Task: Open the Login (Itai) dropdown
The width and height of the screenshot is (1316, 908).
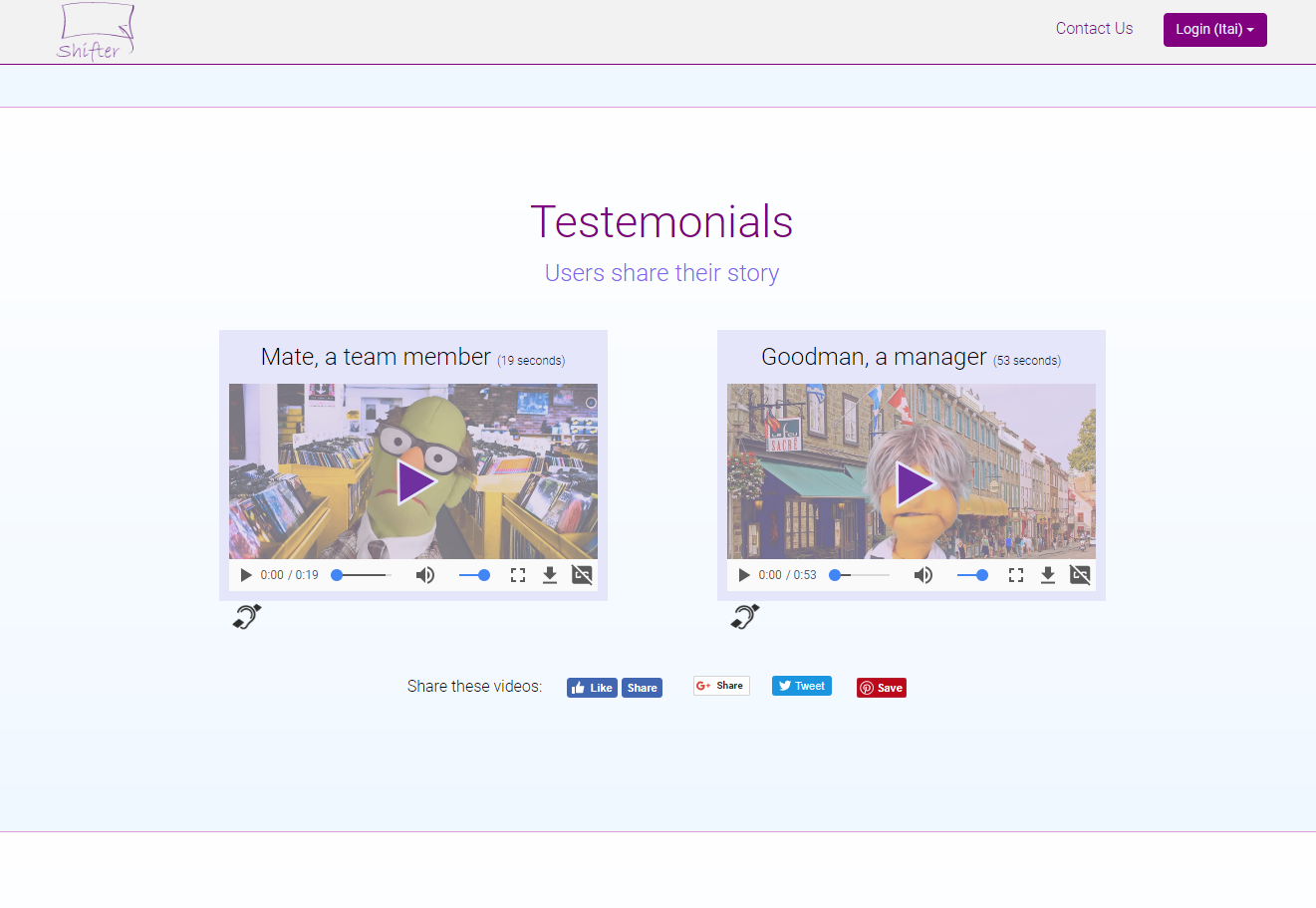Action: [1214, 30]
